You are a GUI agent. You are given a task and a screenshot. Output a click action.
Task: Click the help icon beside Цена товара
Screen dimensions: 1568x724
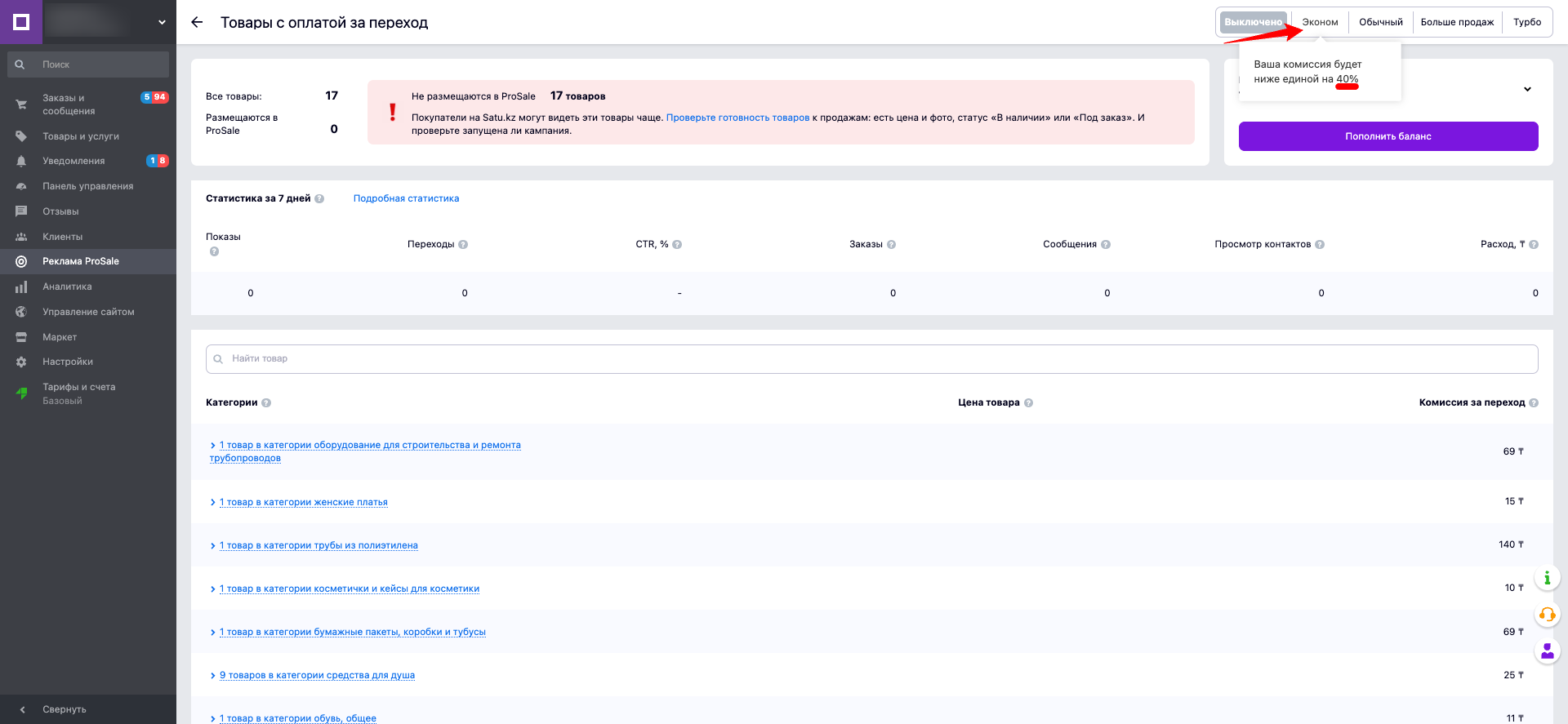pyautogui.click(x=1028, y=402)
